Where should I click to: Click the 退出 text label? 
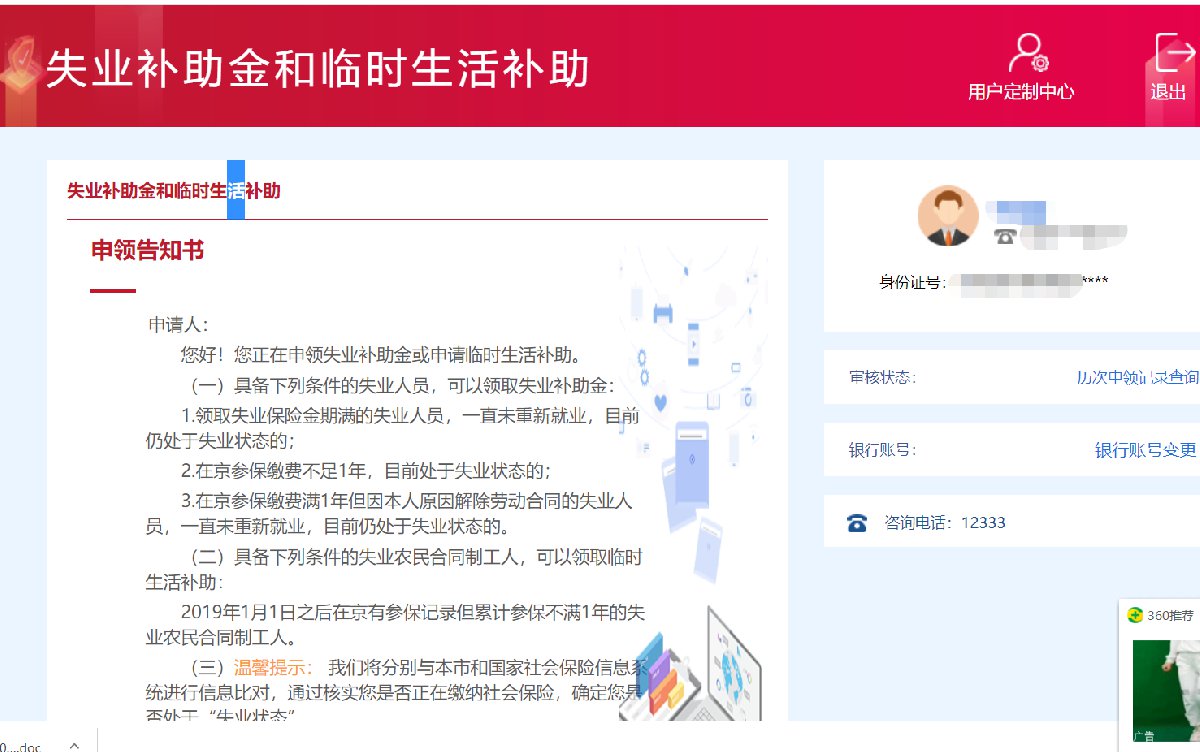tap(1168, 92)
